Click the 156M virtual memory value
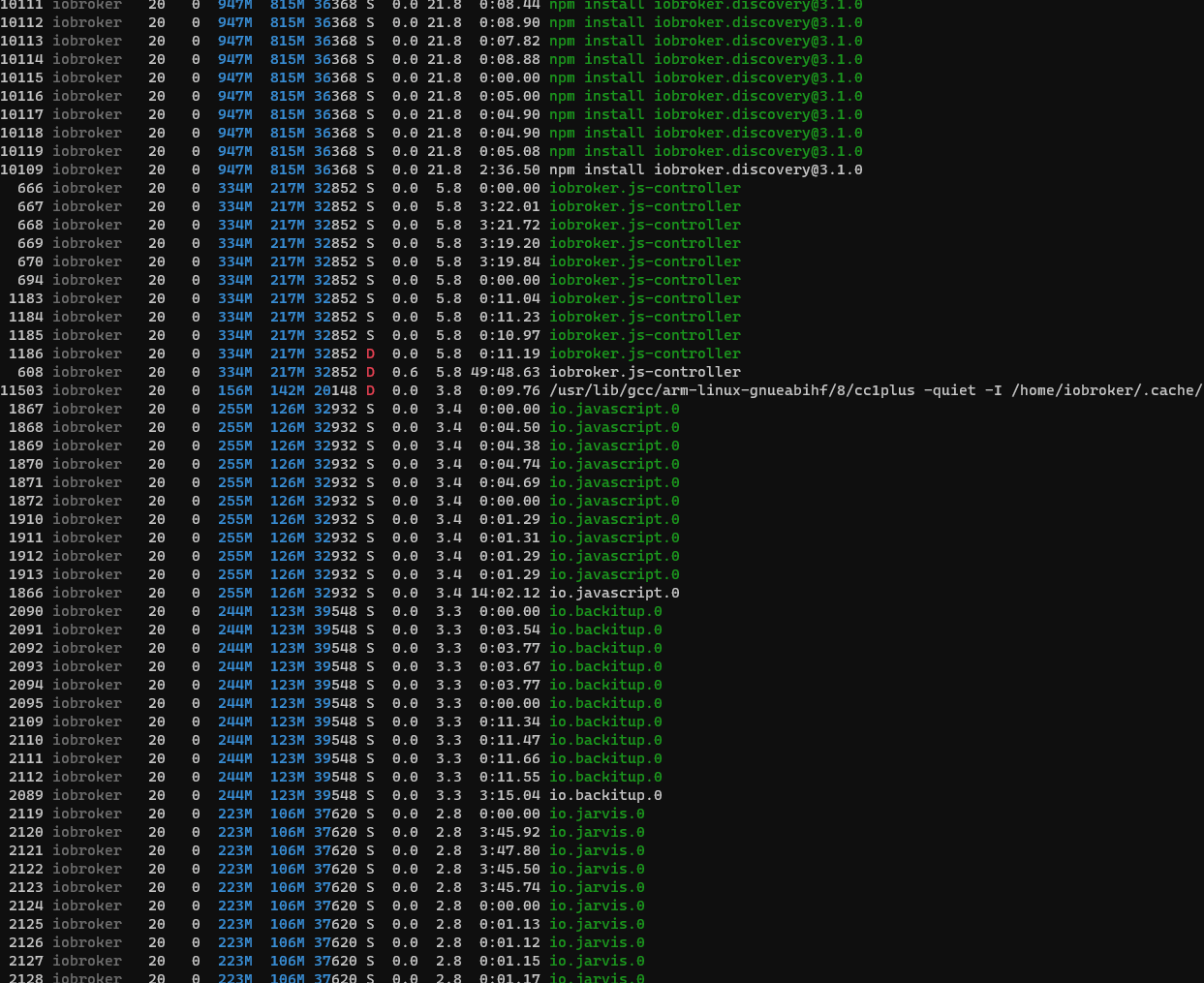The image size is (1204, 983). point(234,390)
